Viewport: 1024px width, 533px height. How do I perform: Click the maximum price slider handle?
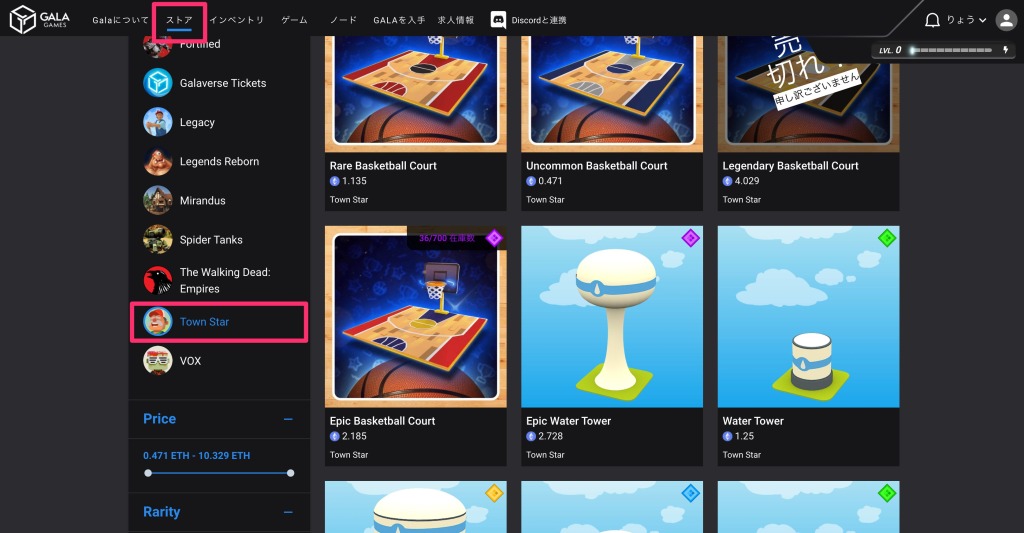(x=291, y=473)
